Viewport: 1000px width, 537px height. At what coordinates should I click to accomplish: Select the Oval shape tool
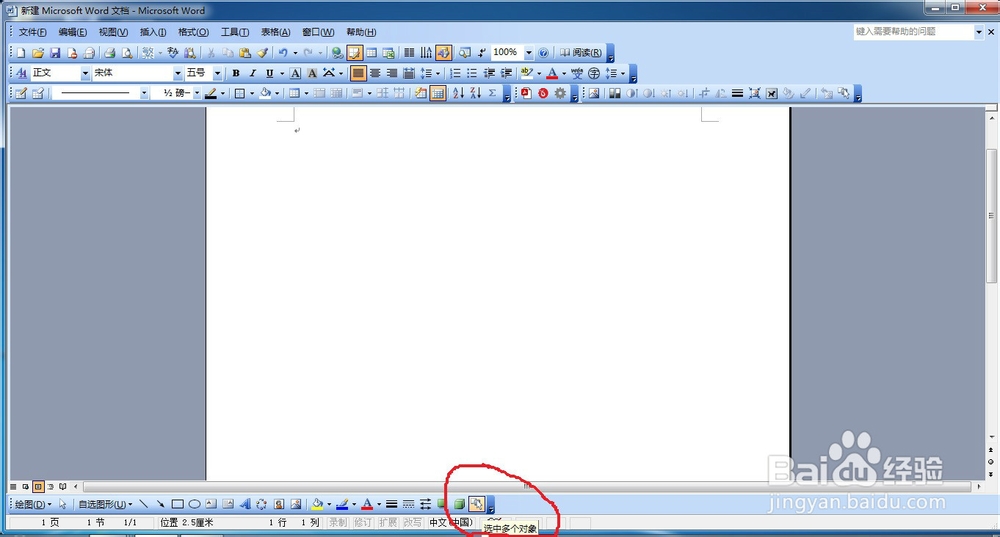pyautogui.click(x=195, y=504)
